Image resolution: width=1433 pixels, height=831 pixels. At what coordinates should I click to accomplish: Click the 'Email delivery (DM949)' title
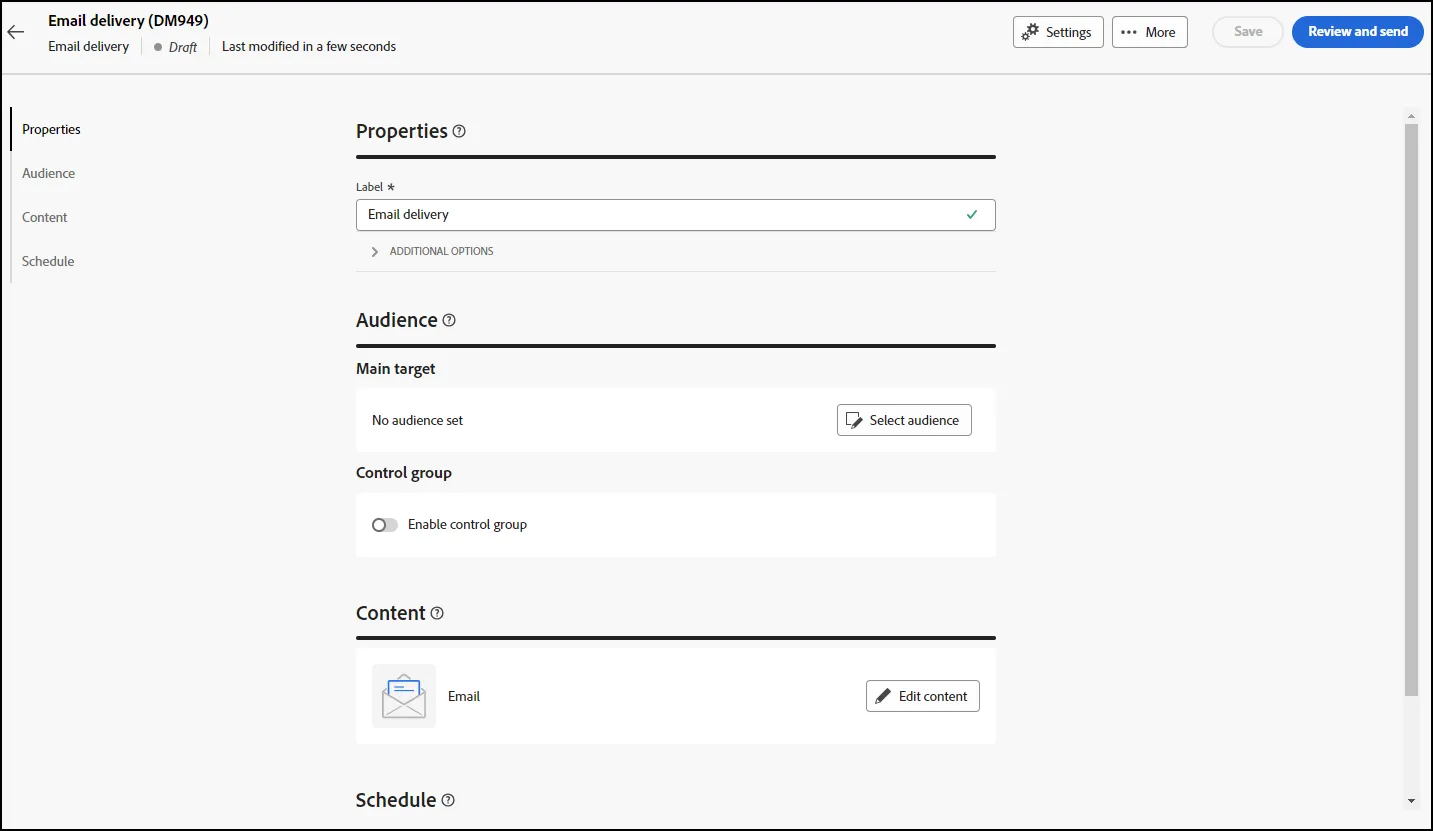(x=128, y=21)
